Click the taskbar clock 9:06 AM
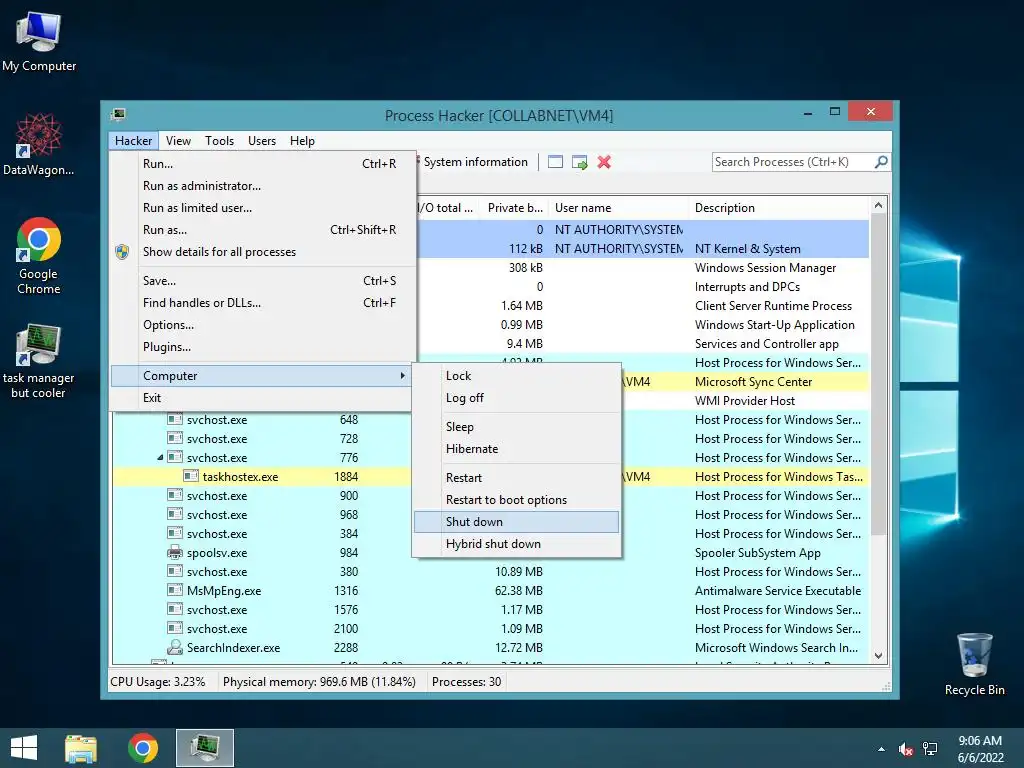This screenshot has width=1024, height=768. tap(980, 741)
